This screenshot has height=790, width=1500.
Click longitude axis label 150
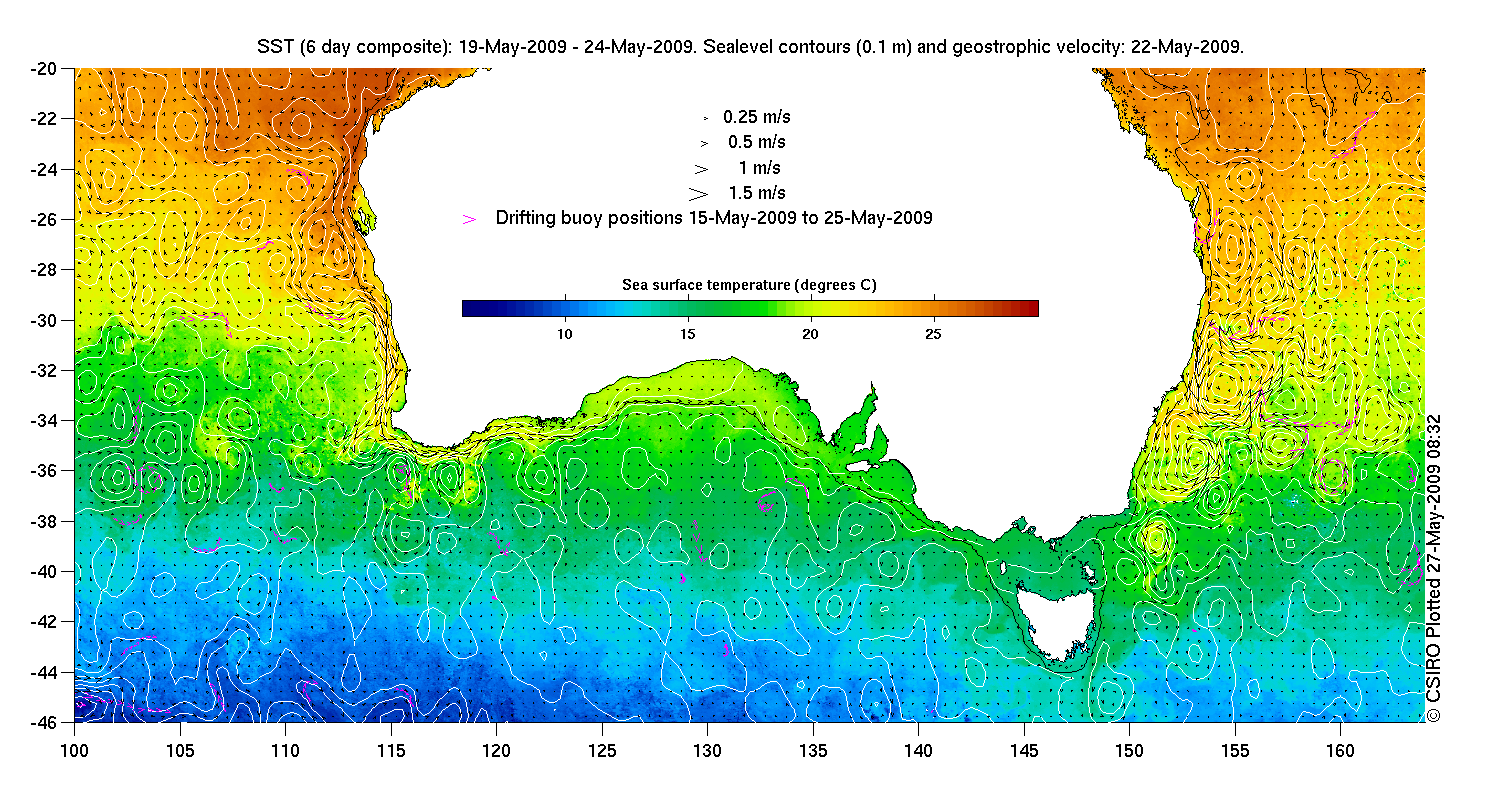(1129, 750)
